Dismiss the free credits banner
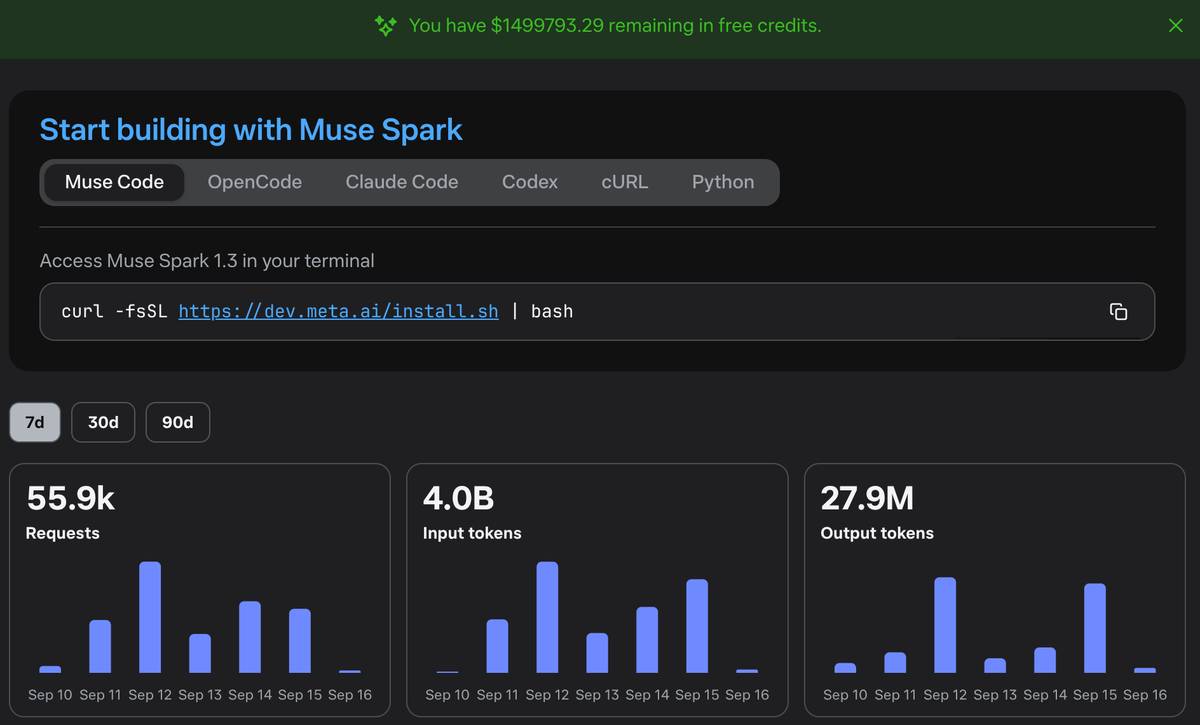Screen dimensions: 1200x725 pyautogui.click(x=1176, y=26)
